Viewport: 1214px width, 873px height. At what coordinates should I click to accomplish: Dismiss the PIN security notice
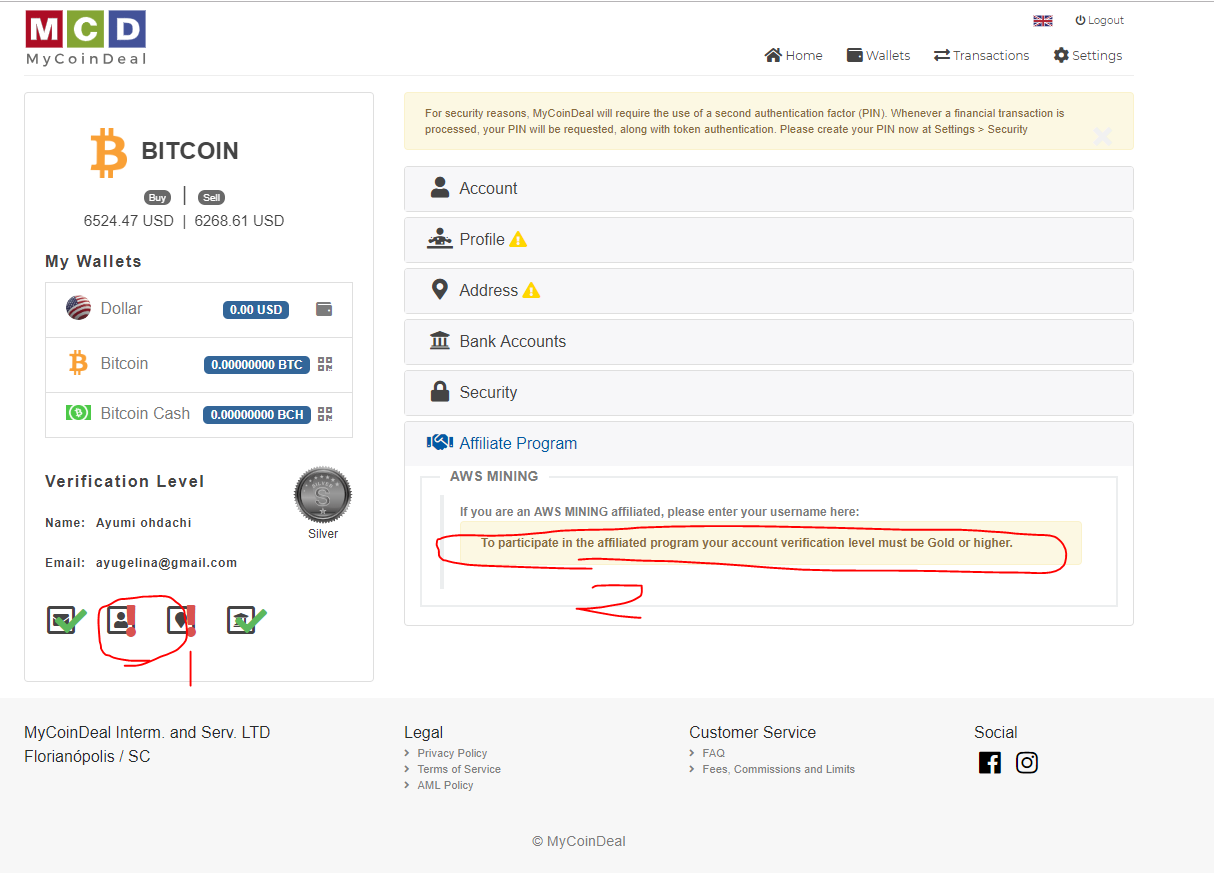coord(1102,137)
